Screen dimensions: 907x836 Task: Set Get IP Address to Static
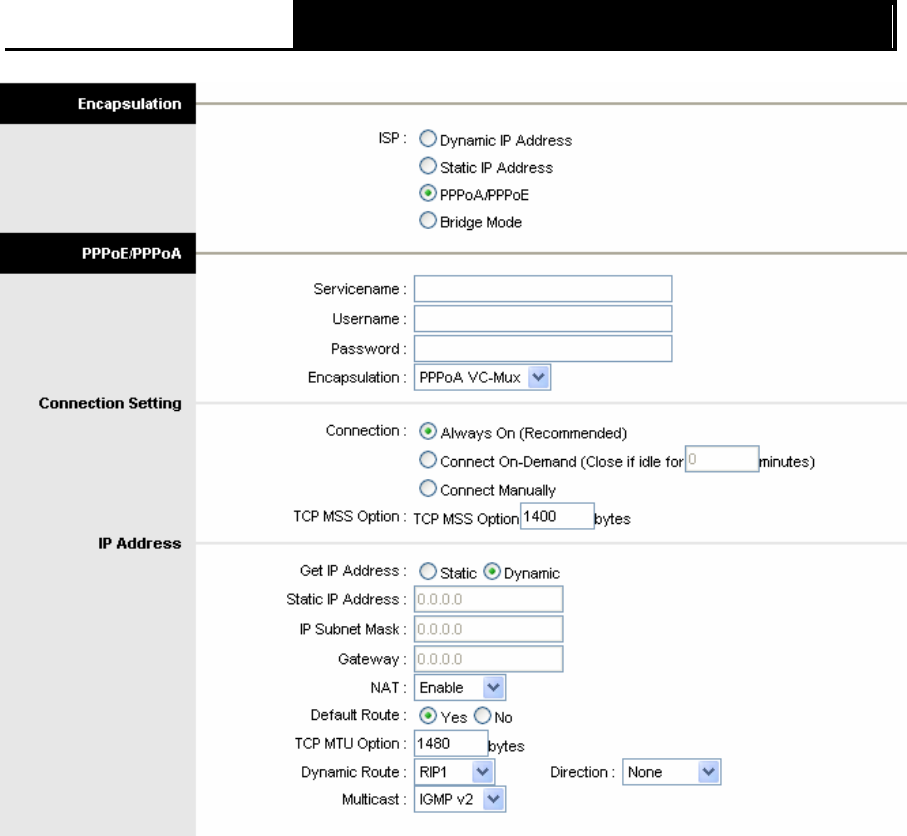427,572
